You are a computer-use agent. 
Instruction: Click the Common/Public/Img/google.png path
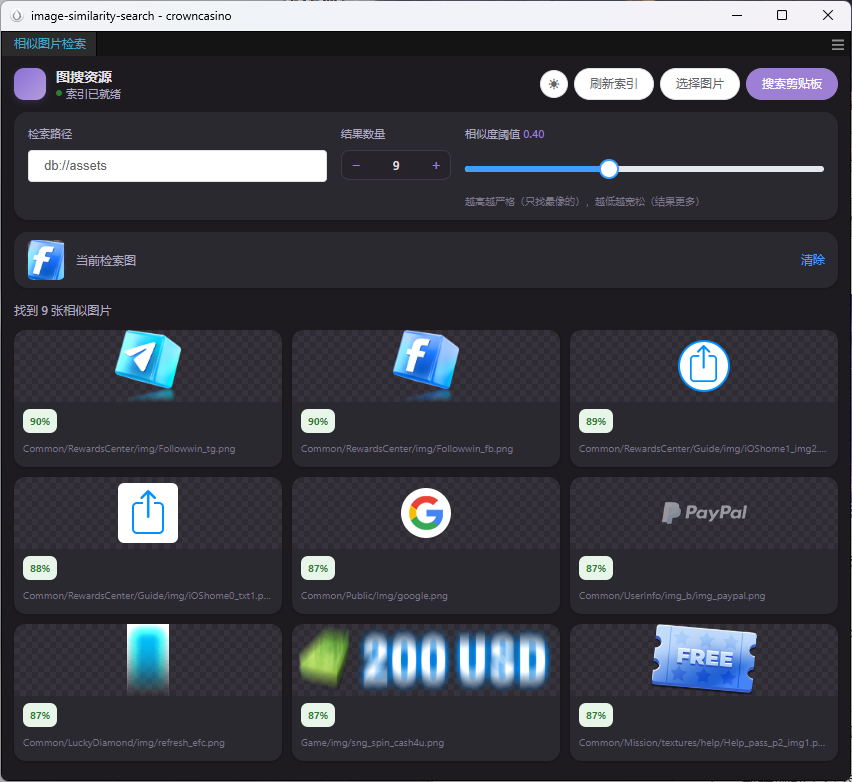374,596
